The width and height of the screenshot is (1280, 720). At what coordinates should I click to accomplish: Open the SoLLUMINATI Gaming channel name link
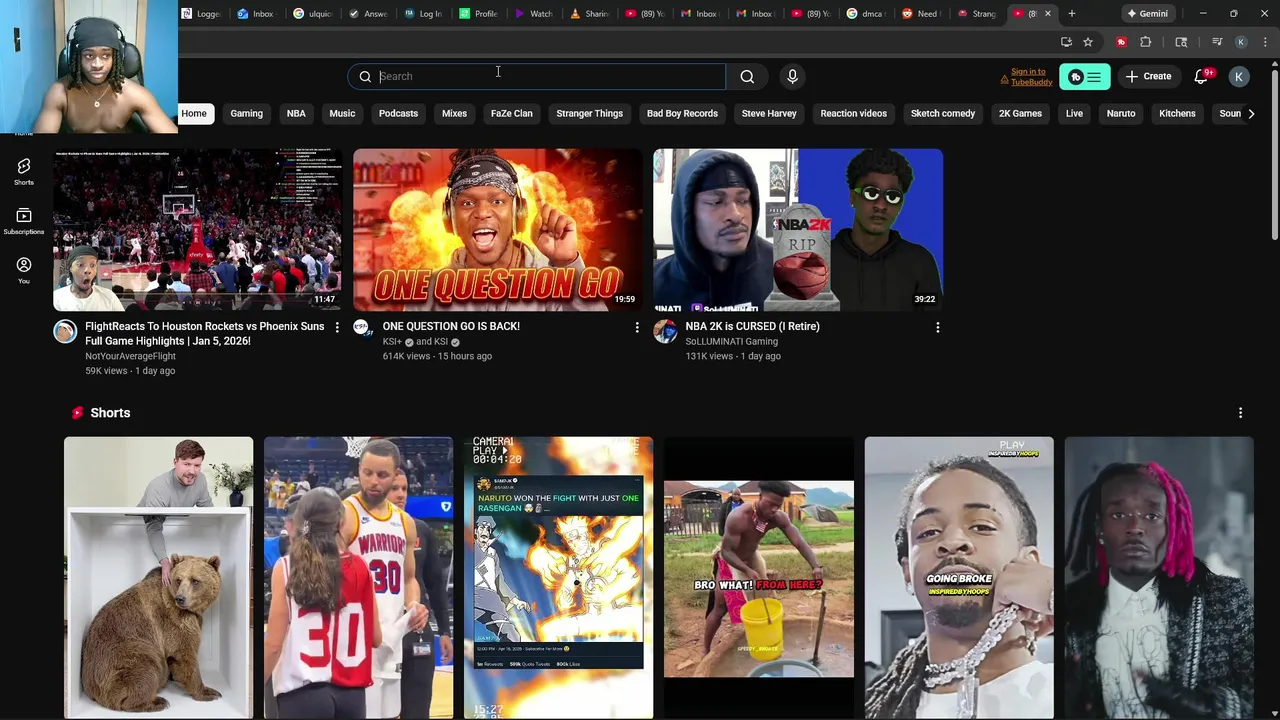tap(731, 341)
